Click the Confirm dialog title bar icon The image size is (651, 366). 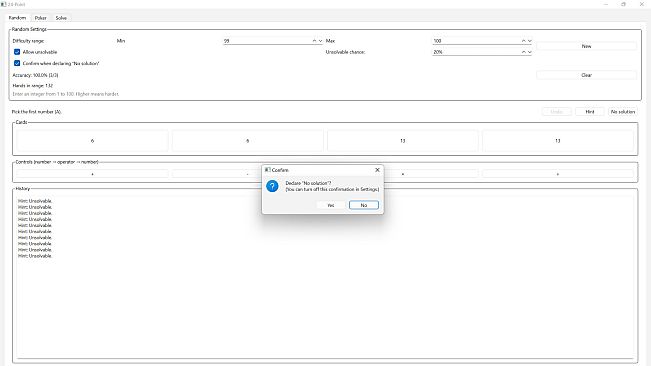(x=268, y=170)
